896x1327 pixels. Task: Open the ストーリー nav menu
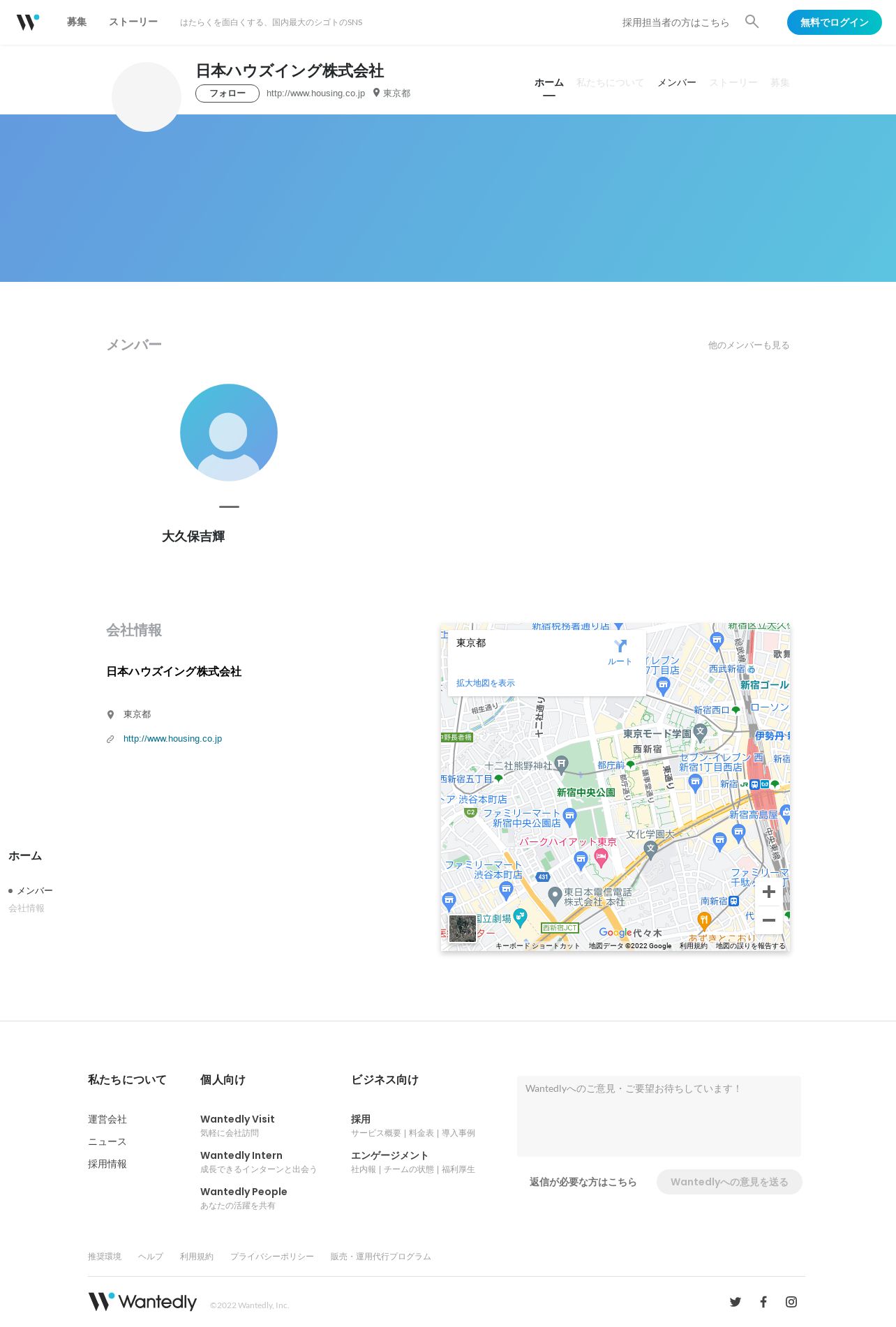(x=133, y=22)
